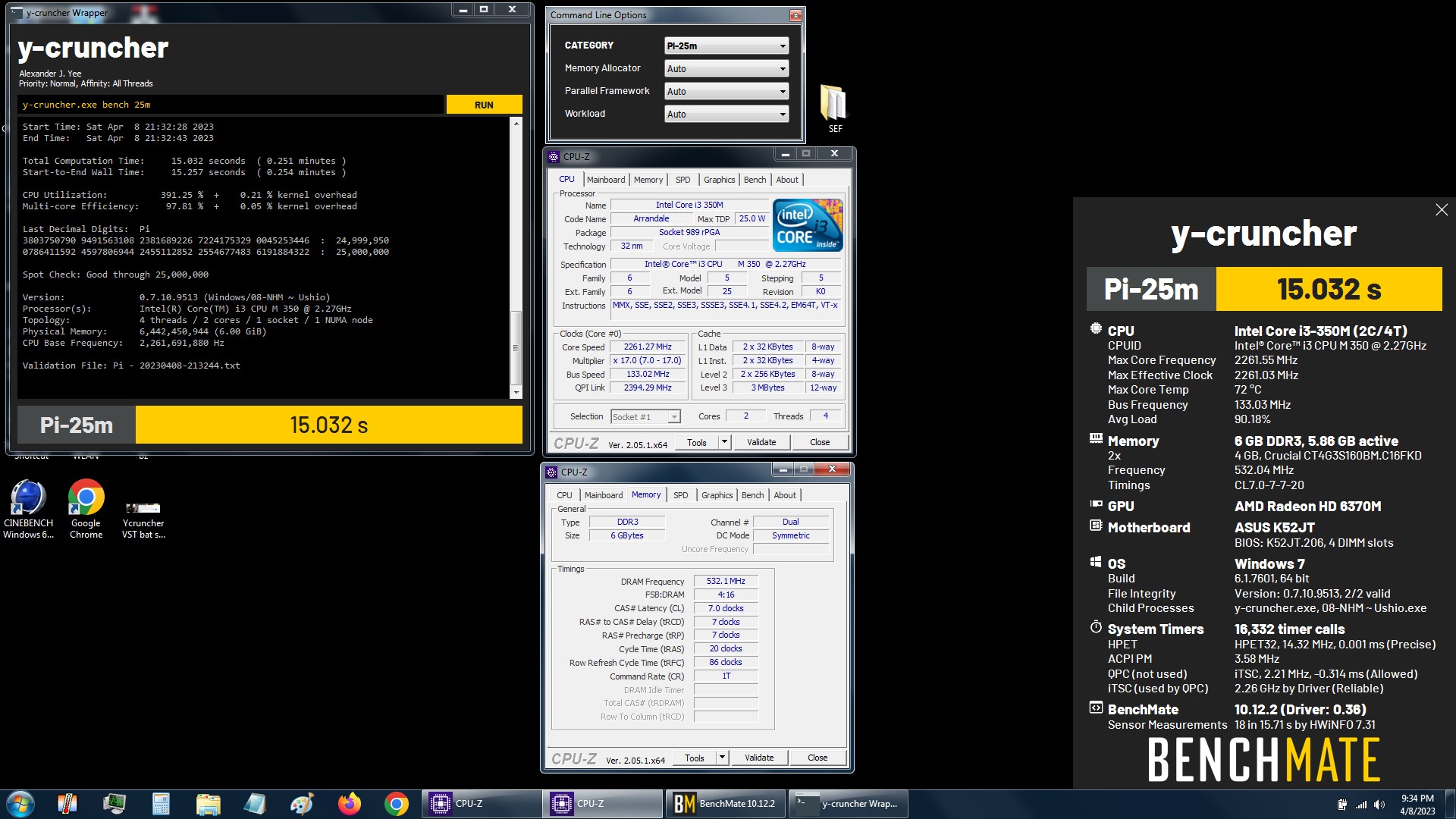Click the 9:34 PM taskbar clock
The height and width of the screenshot is (819, 1456).
pyautogui.click(x=1417, y=805)
